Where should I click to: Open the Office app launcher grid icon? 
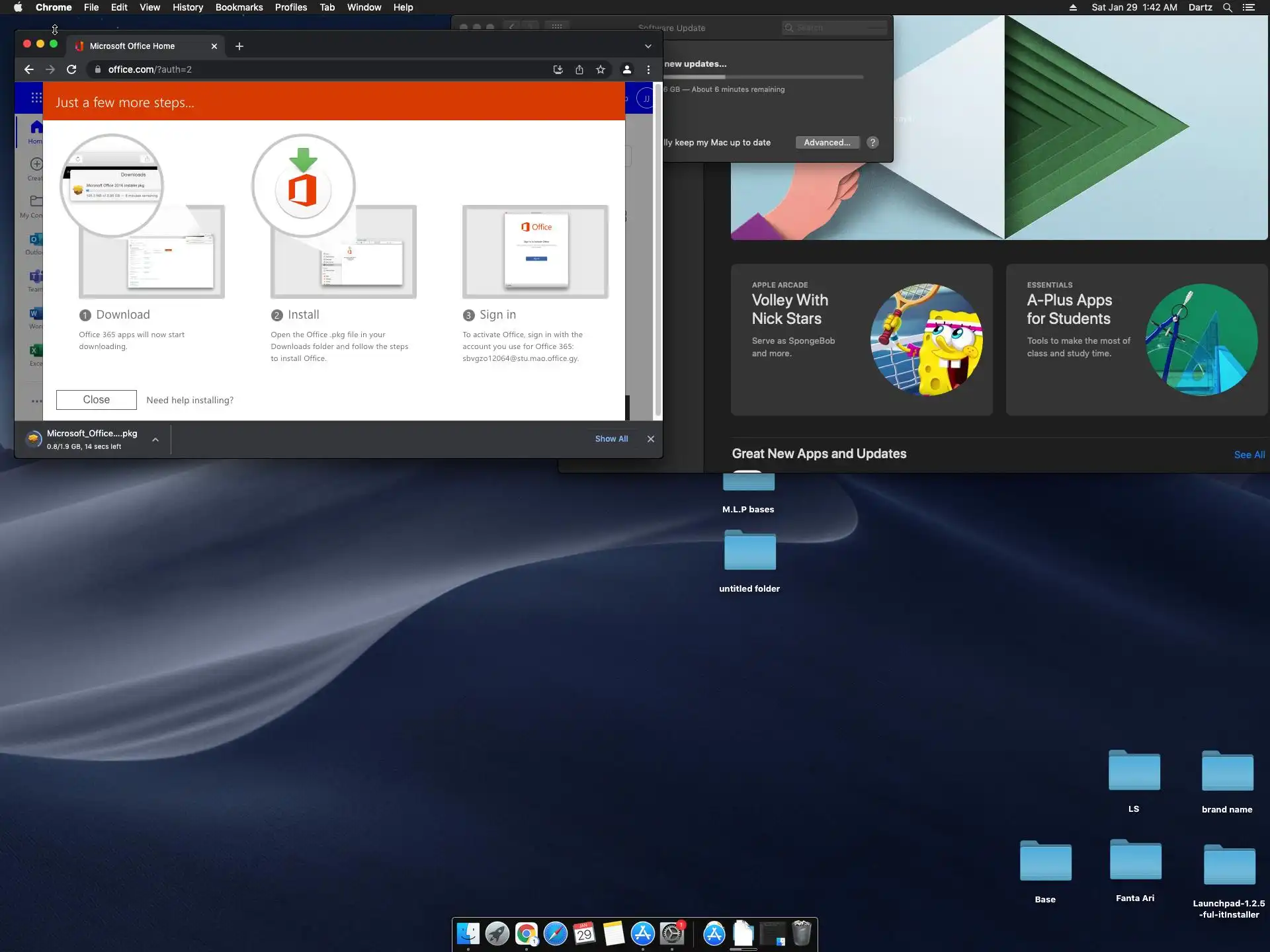coord(36,99)
